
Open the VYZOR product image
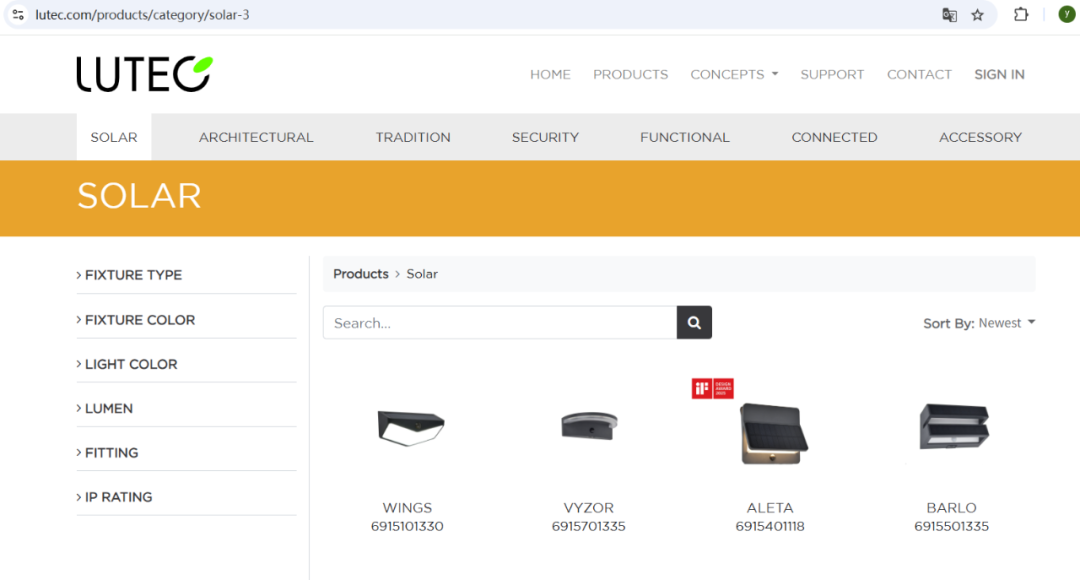click(x=589, y=425)
